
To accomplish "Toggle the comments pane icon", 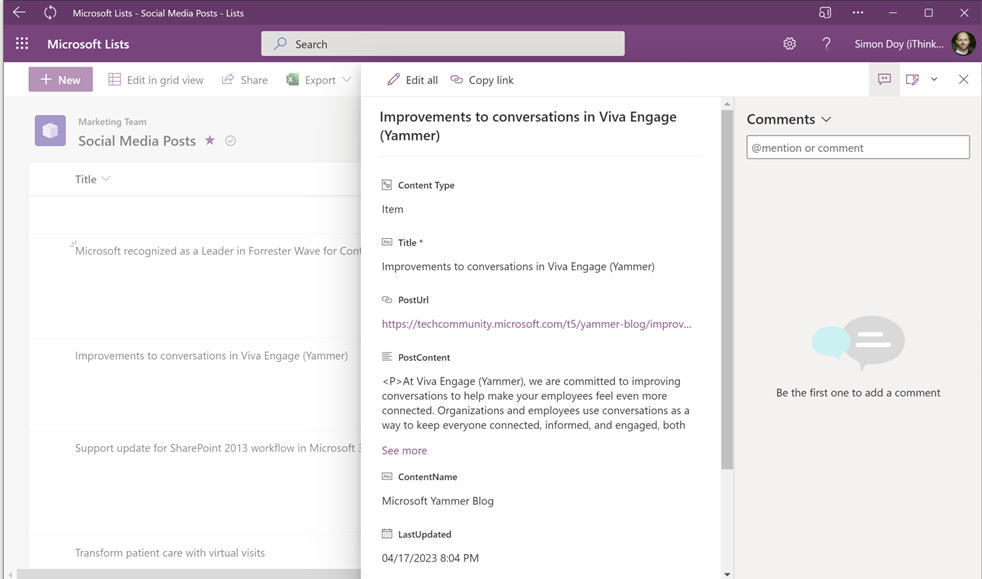I will 884,80.
